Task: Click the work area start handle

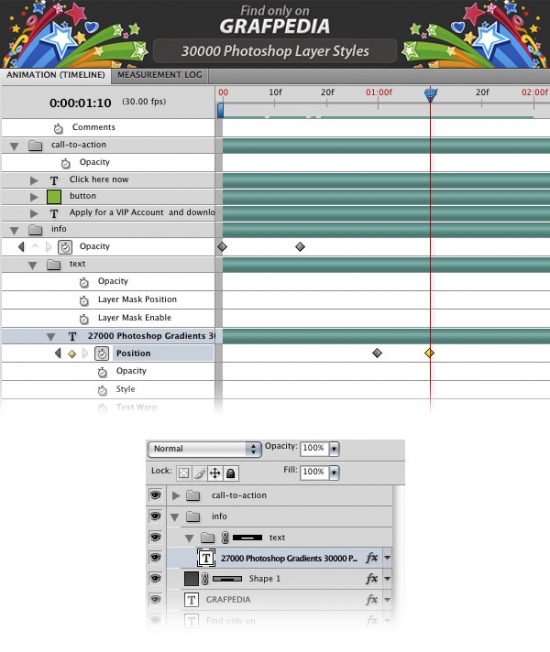Action: coord(220,110)
